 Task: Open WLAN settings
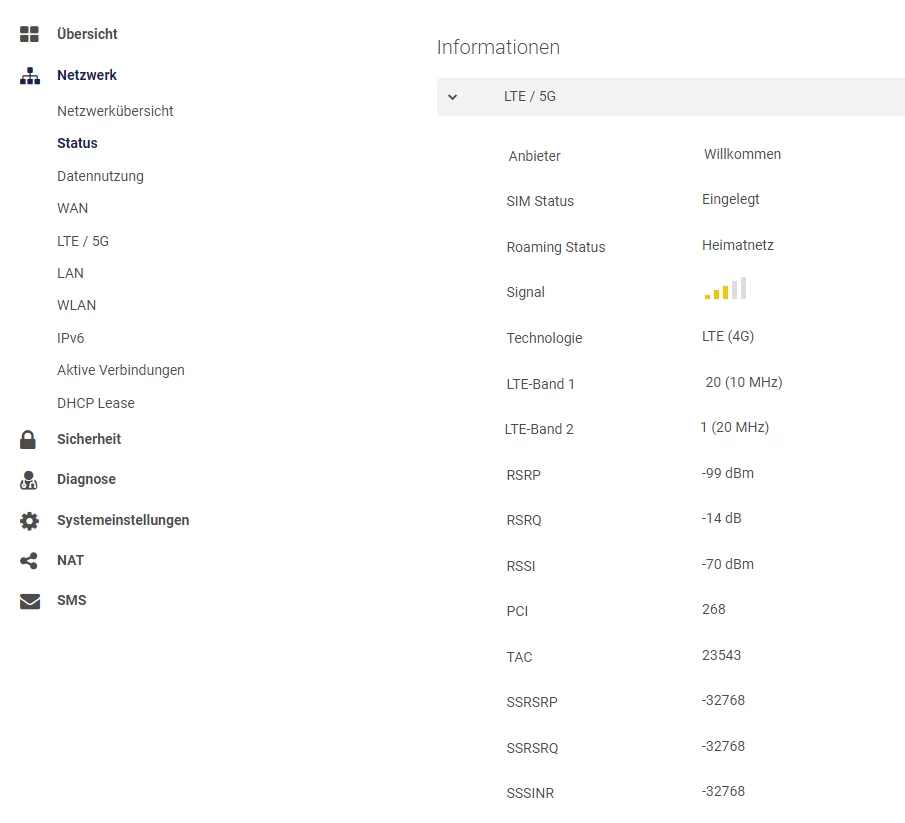click(x=76, y=305)
